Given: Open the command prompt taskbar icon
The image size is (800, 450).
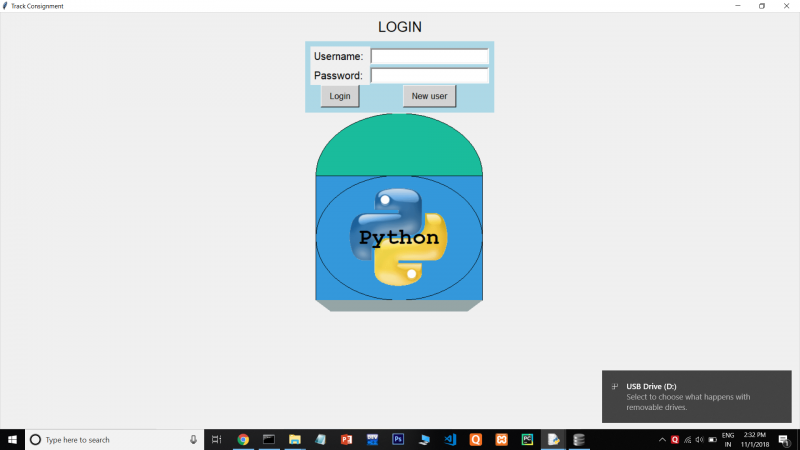Looking at the screenshot, I should (269, 439).
